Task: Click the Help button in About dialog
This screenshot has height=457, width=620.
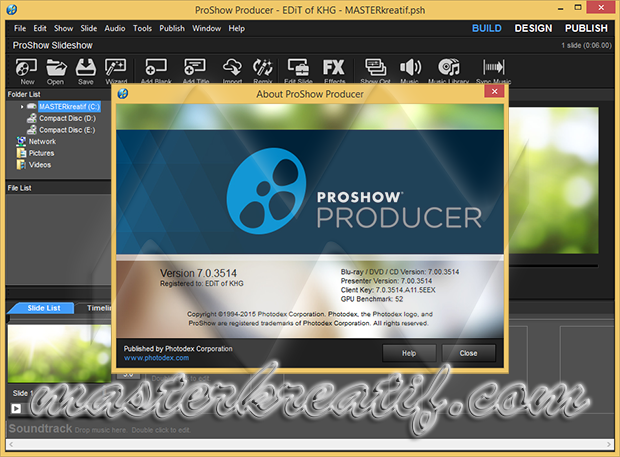Action: point(409,353)
